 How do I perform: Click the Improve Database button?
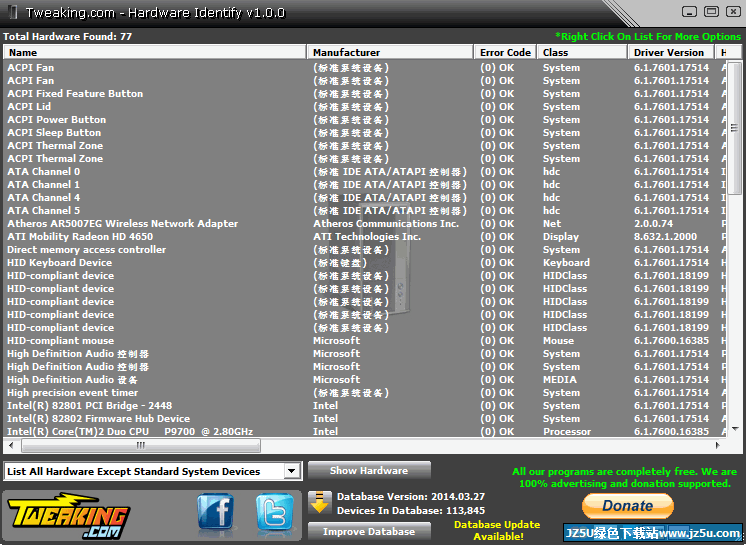tap(369, 532)
